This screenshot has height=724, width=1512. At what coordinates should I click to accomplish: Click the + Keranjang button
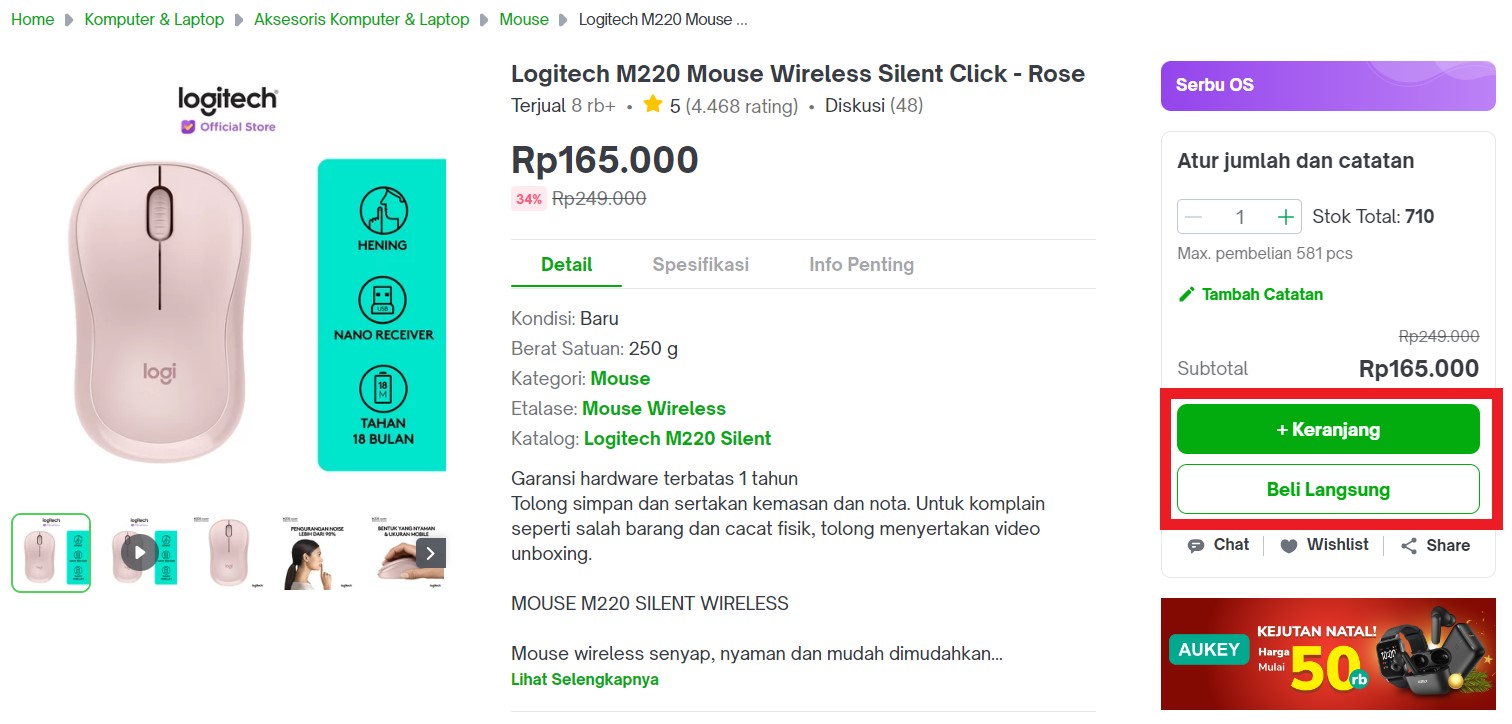1328,428
